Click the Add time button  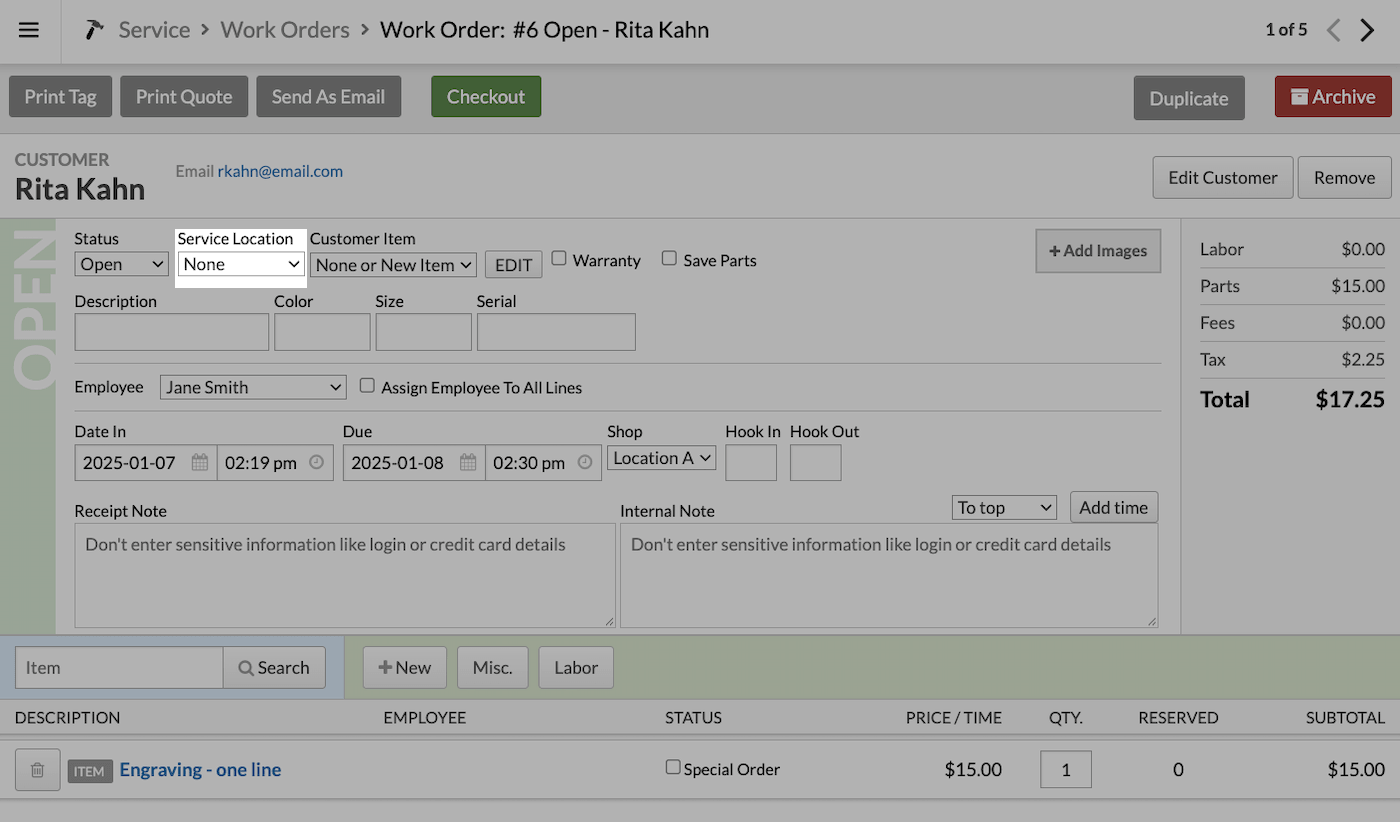pos(1114,507)
